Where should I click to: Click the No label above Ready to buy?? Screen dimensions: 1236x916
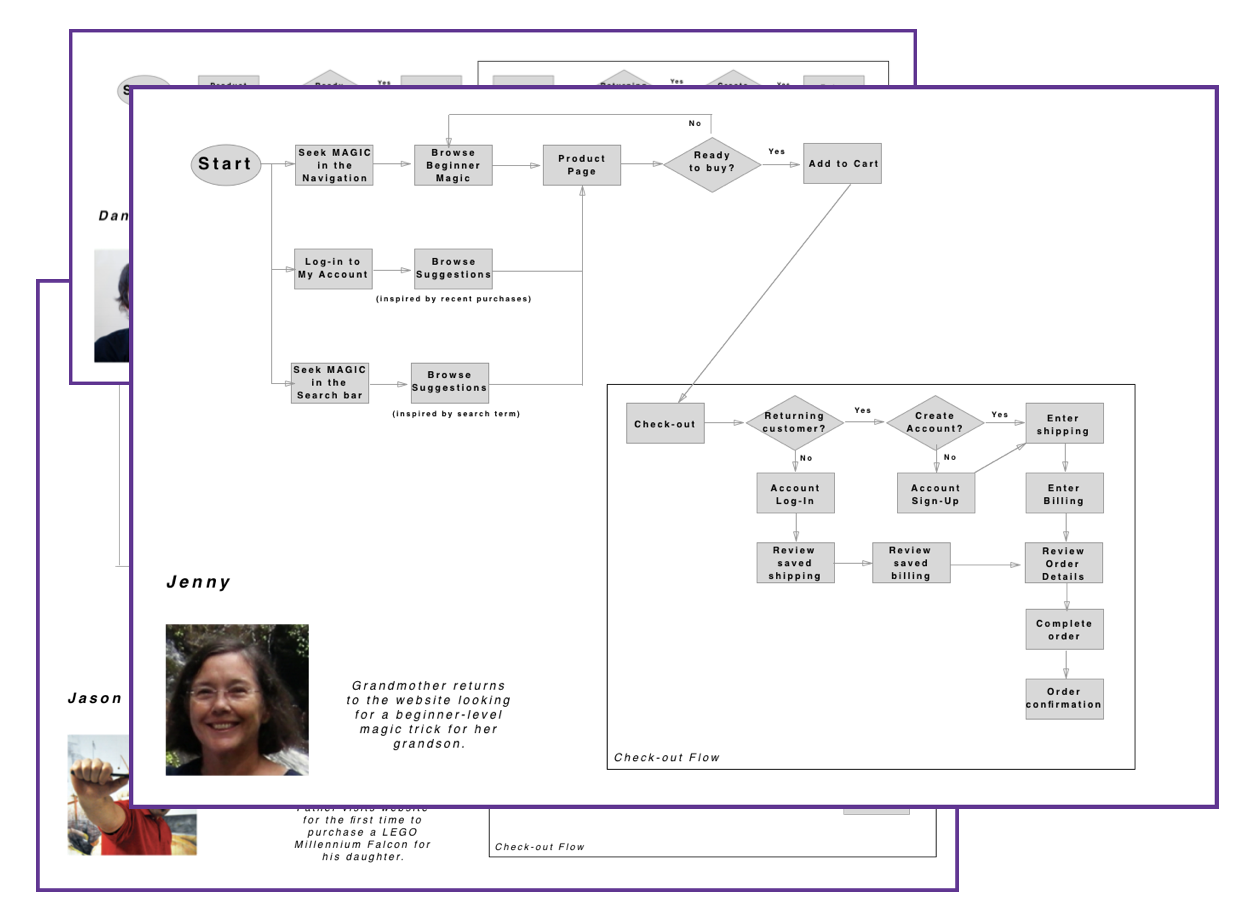click(x=695, y=123)
